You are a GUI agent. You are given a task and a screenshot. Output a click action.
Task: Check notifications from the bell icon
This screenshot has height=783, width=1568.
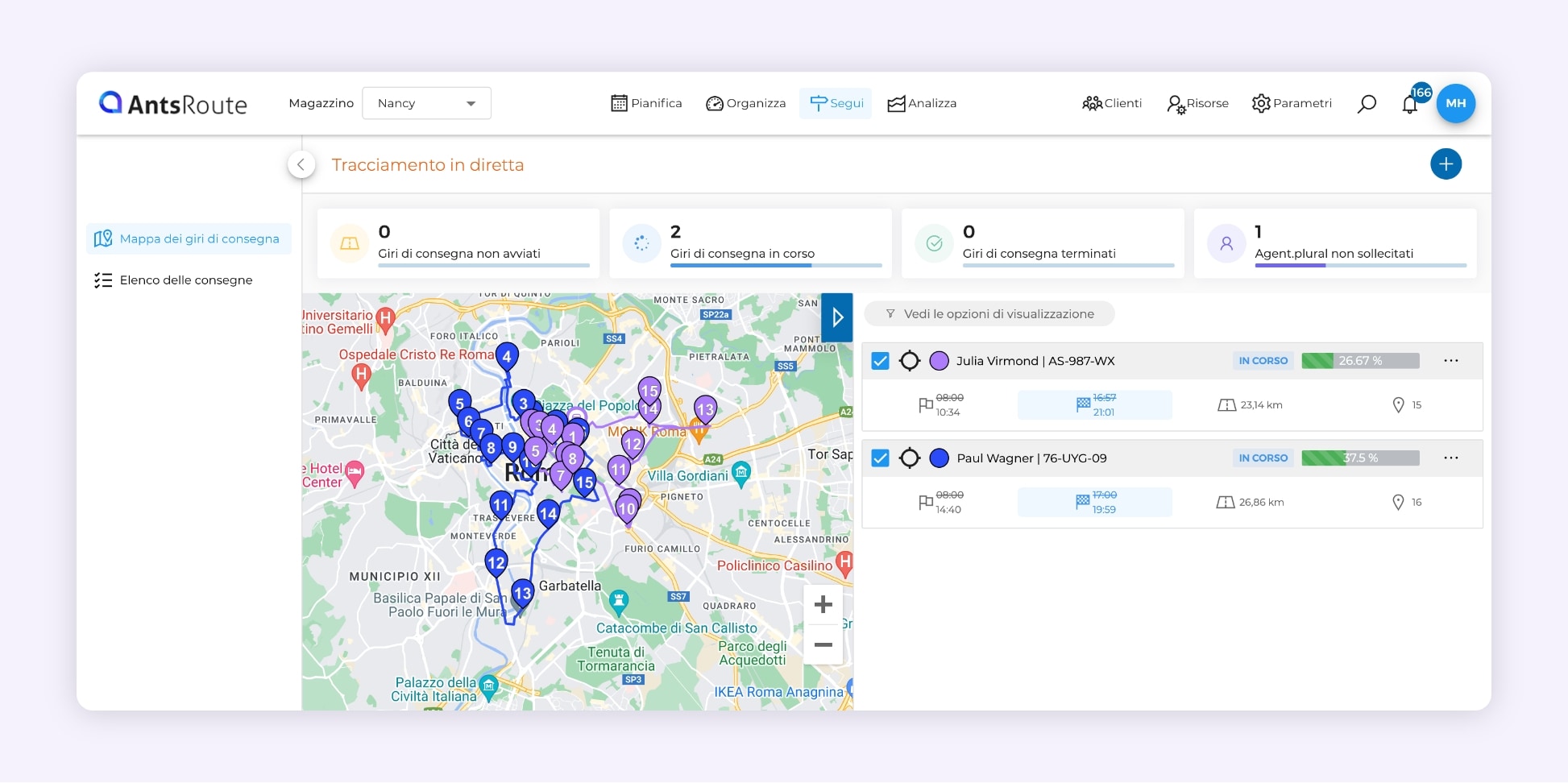pos(1410,105)
